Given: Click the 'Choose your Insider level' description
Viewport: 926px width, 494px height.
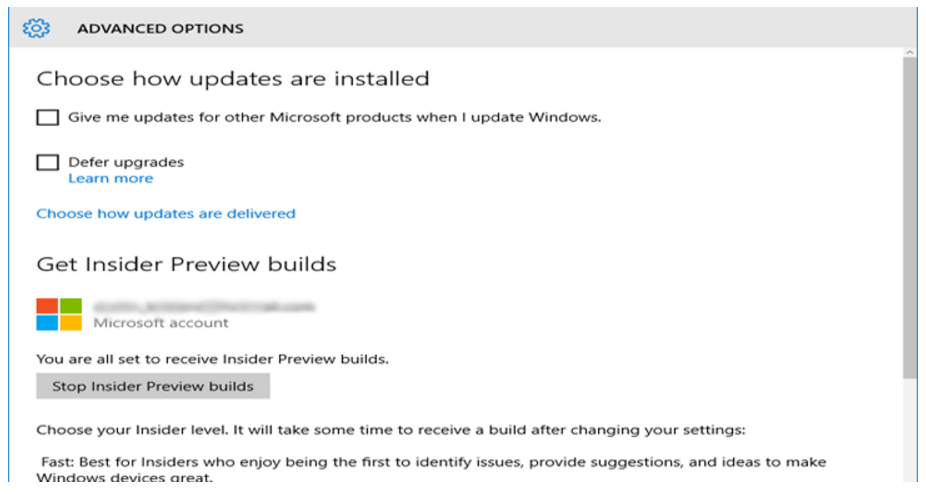Looking at the screenshot, I should coord(391,430).
